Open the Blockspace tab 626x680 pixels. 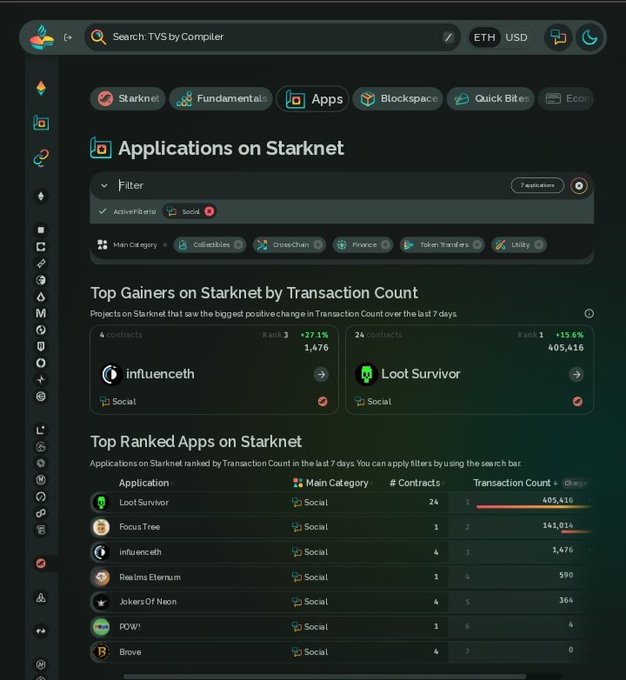click(398, 99)
